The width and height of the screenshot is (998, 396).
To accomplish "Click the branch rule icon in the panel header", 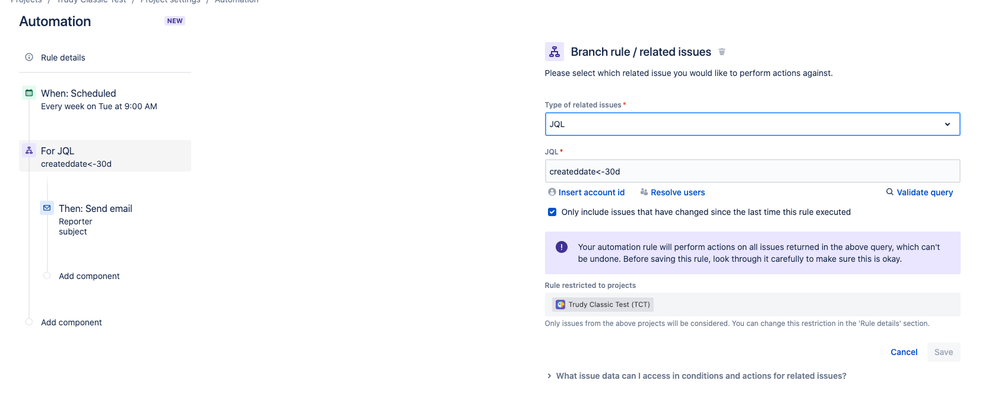I will tap(554, 52).
